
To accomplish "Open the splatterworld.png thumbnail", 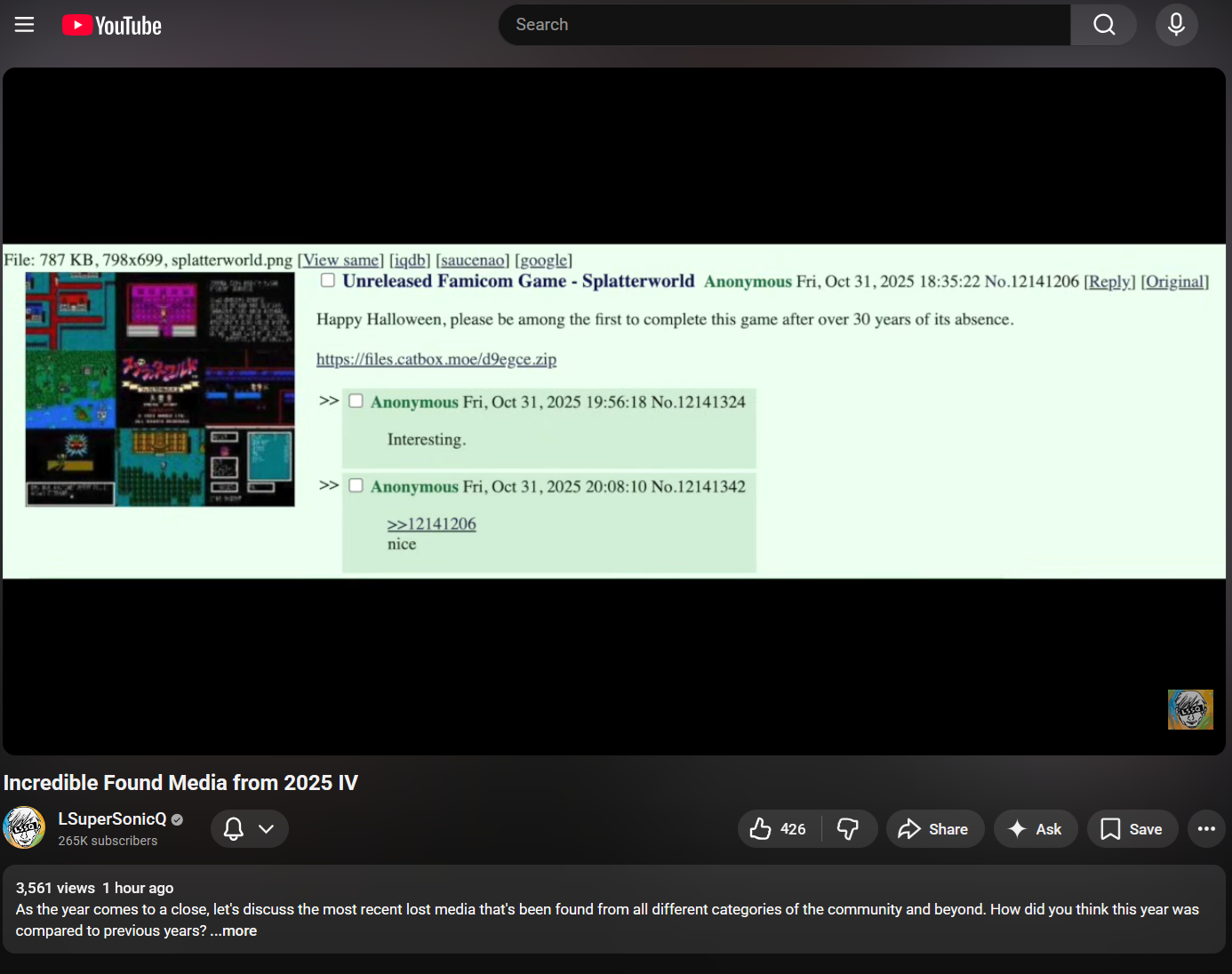I will [160, 389].
